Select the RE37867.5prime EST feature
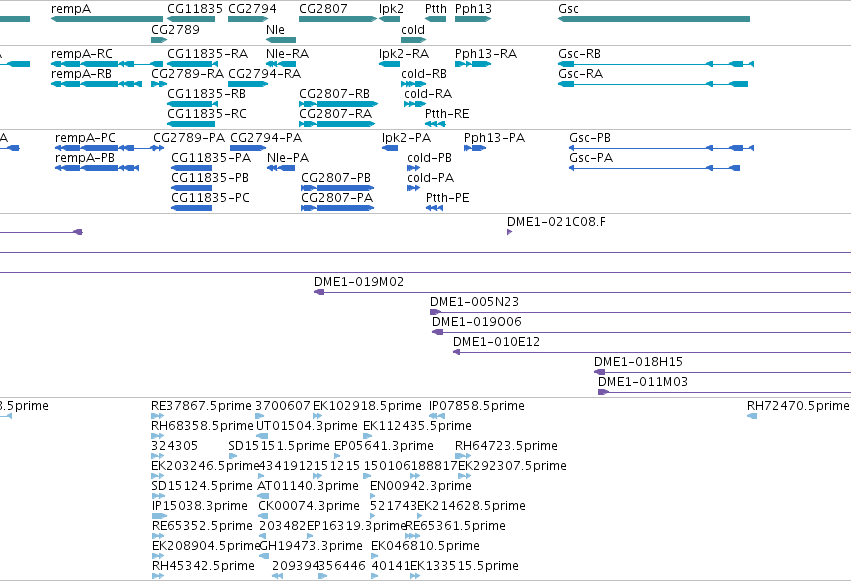Screen dimensions: 851x581 coord(157,416)
